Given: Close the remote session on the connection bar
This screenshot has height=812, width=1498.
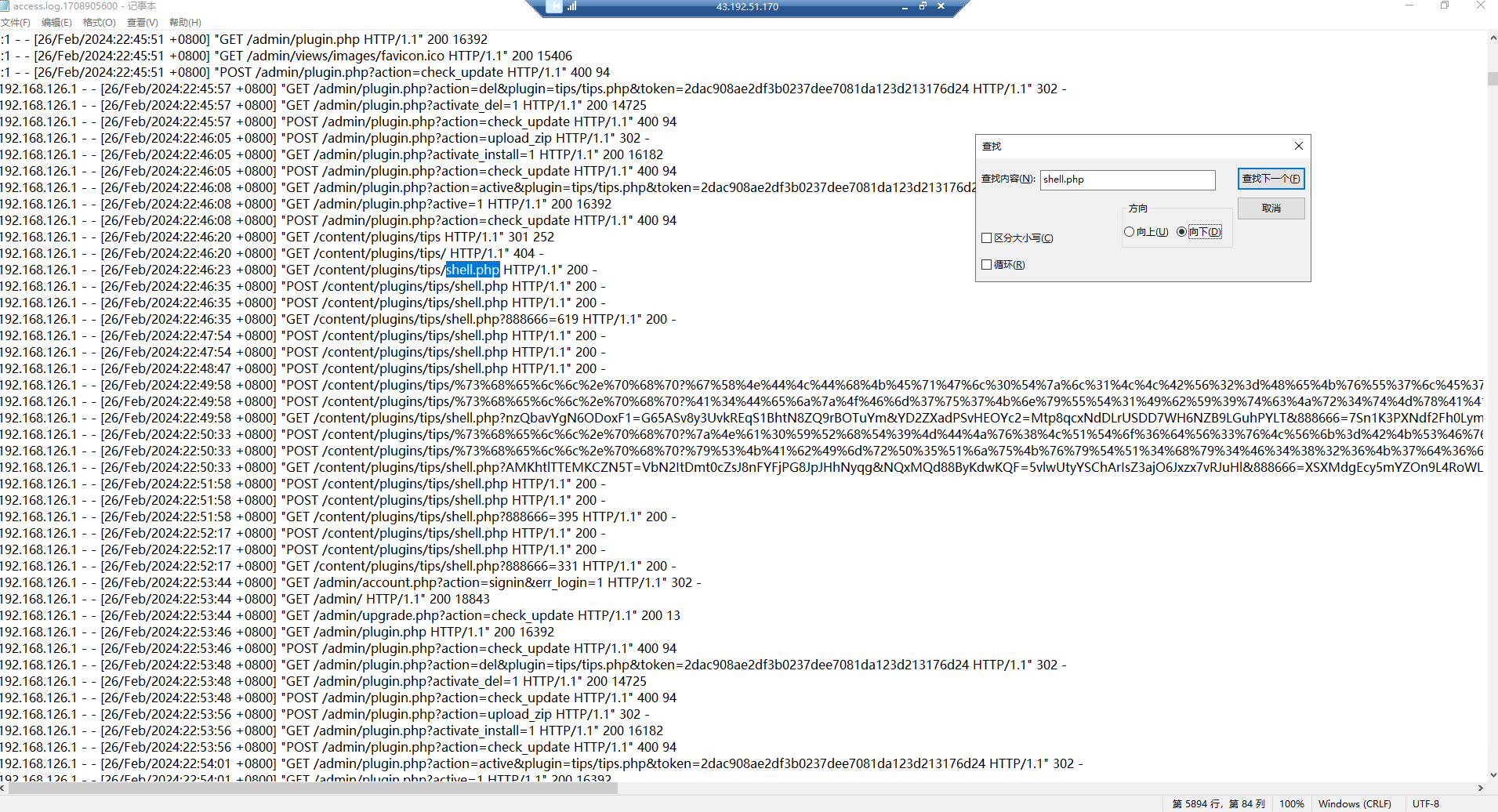Looking at the screenshot, I should (x=941, y=6).
